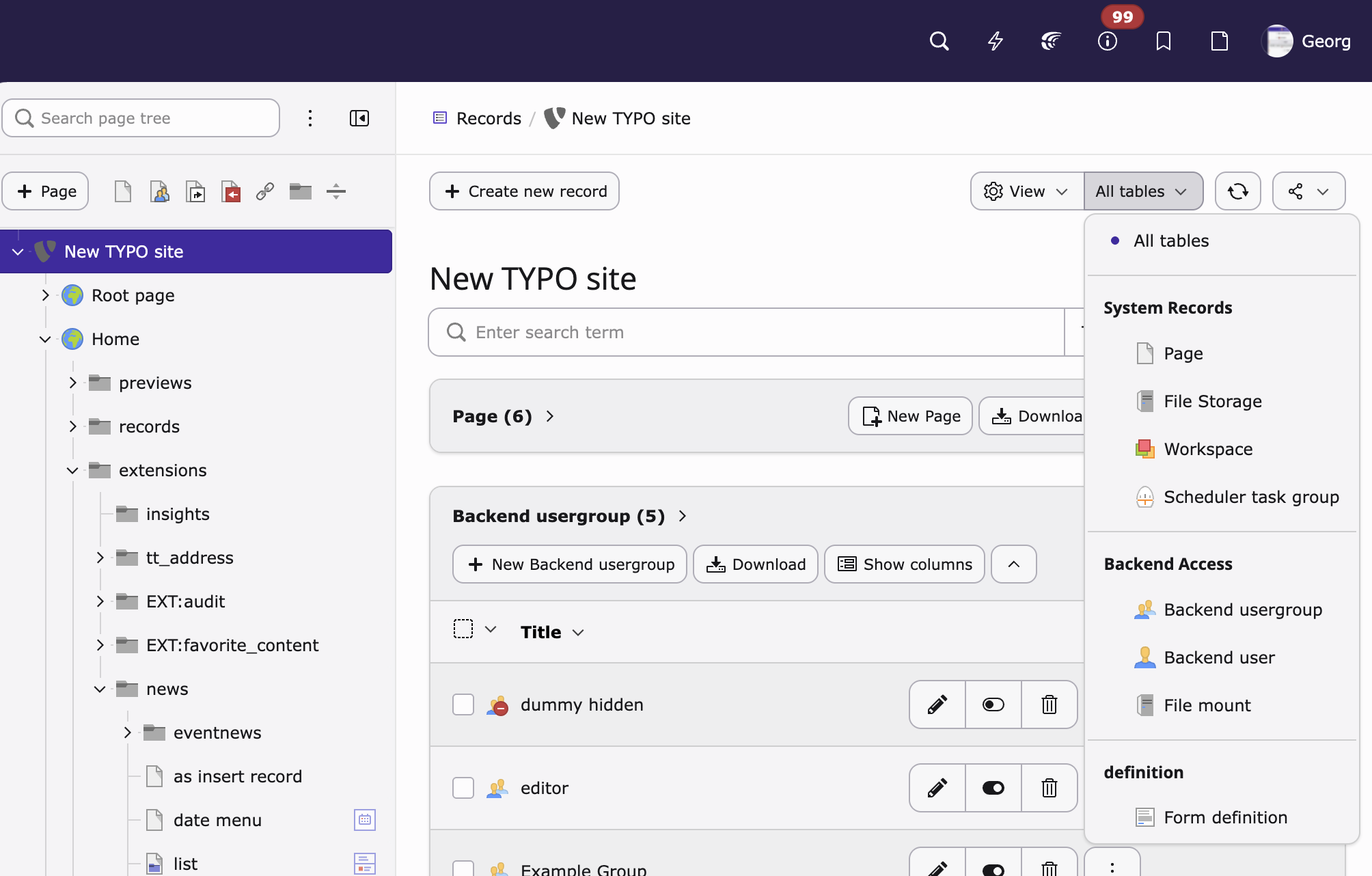
Task: Delete the dummy hidden usergroup
Action: (1049, 704)
